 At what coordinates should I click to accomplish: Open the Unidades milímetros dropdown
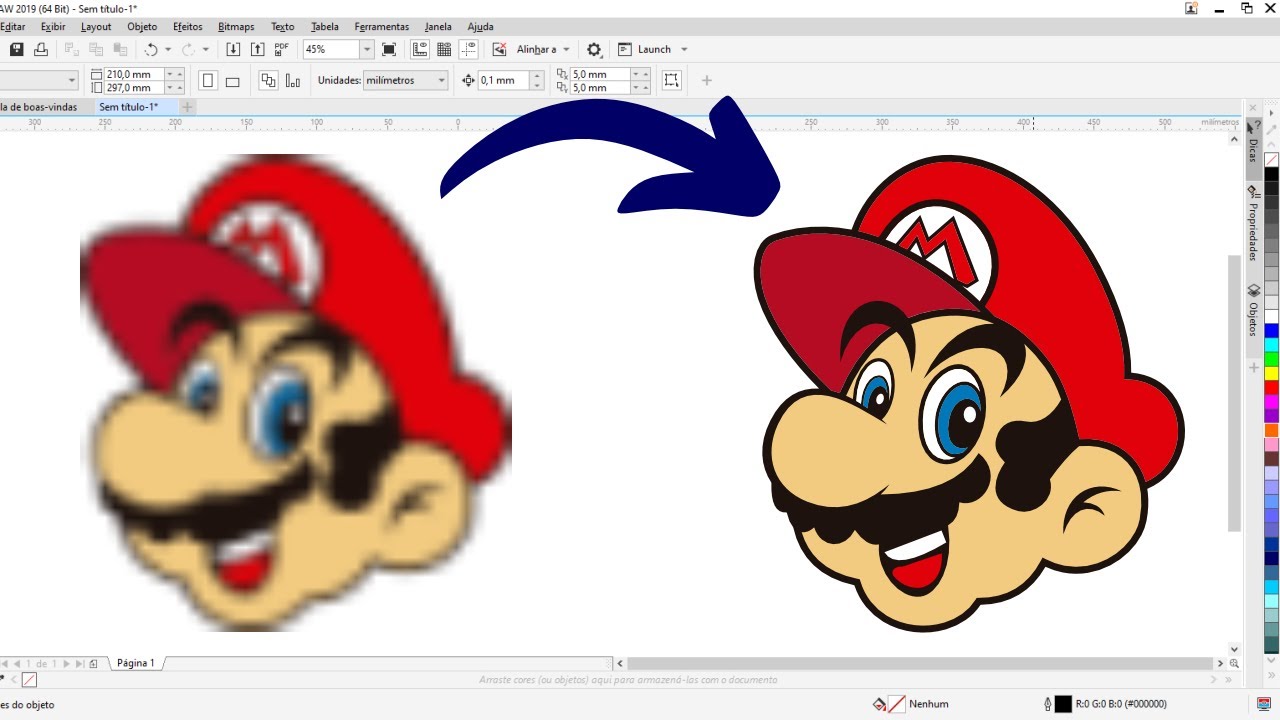404,80
